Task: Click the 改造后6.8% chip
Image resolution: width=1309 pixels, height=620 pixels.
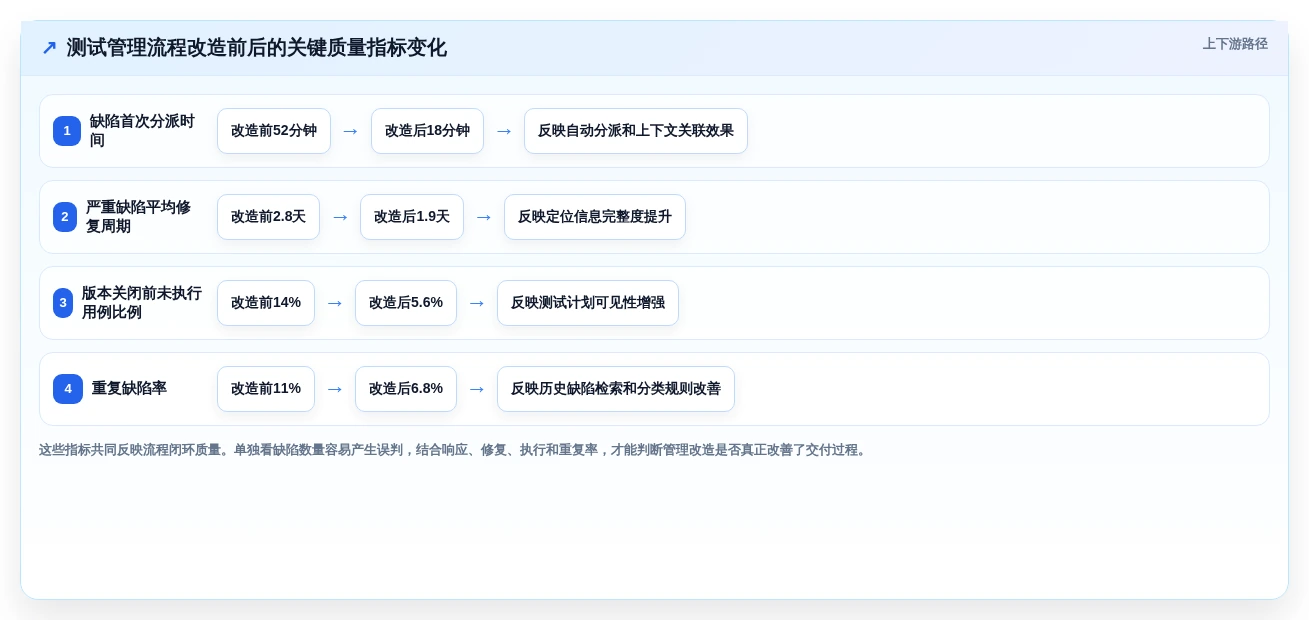Action: pyautogui.click(x=406, y=389)
